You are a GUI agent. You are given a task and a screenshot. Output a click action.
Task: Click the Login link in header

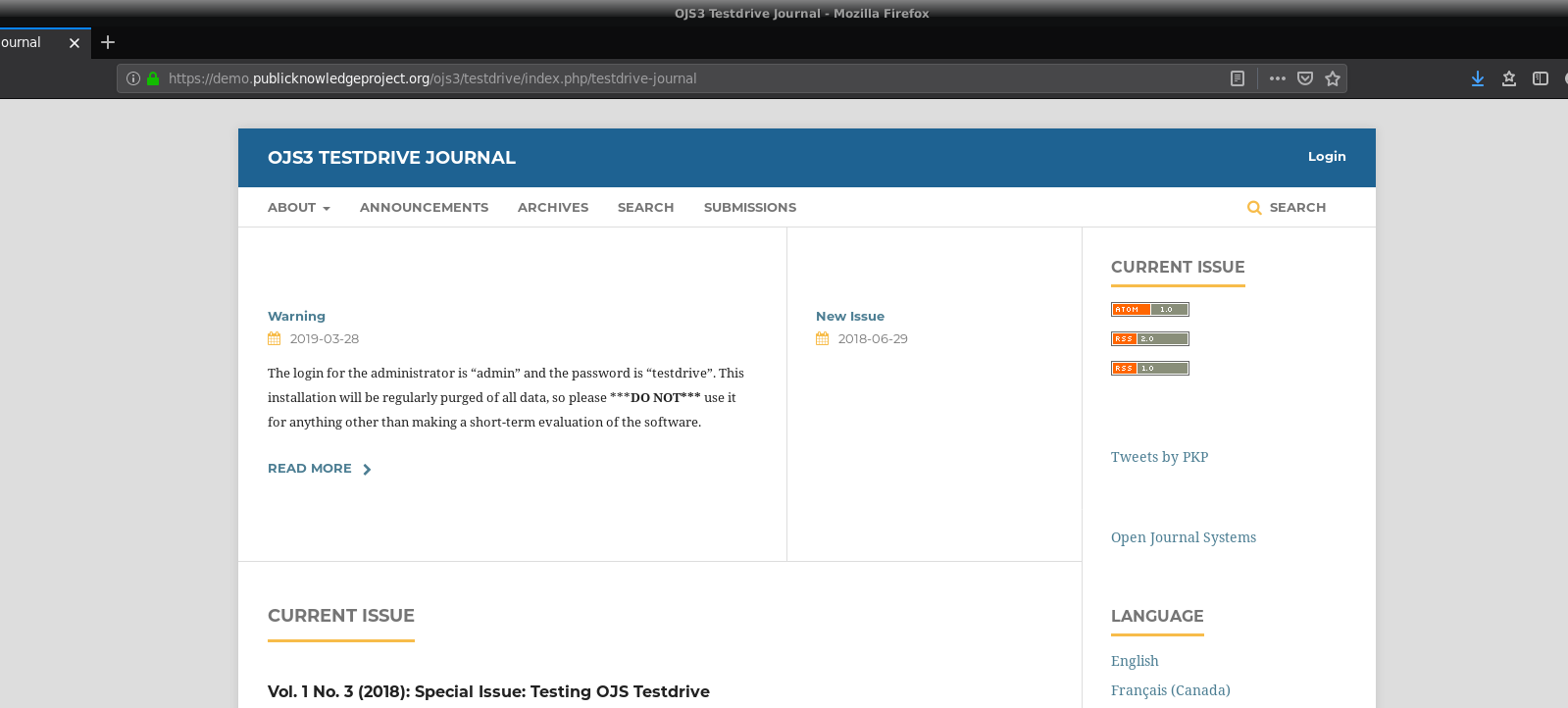(x=1326, y=157)
